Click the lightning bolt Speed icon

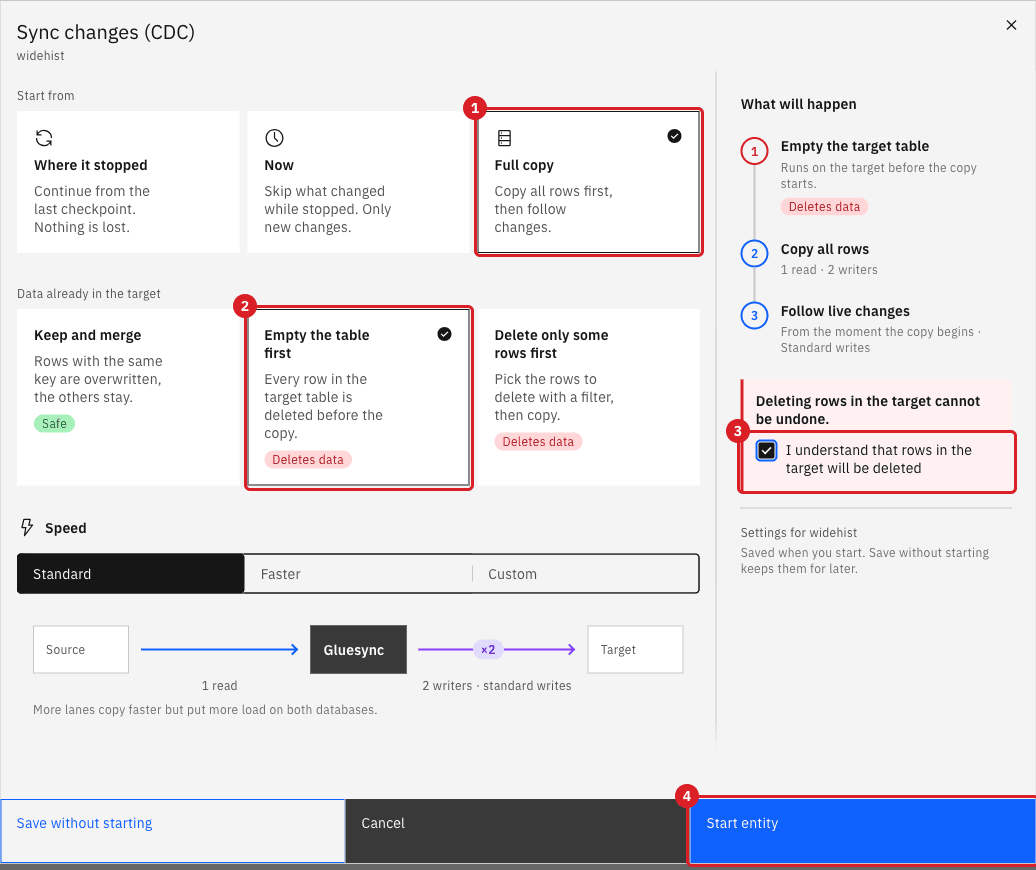[27, 527]
